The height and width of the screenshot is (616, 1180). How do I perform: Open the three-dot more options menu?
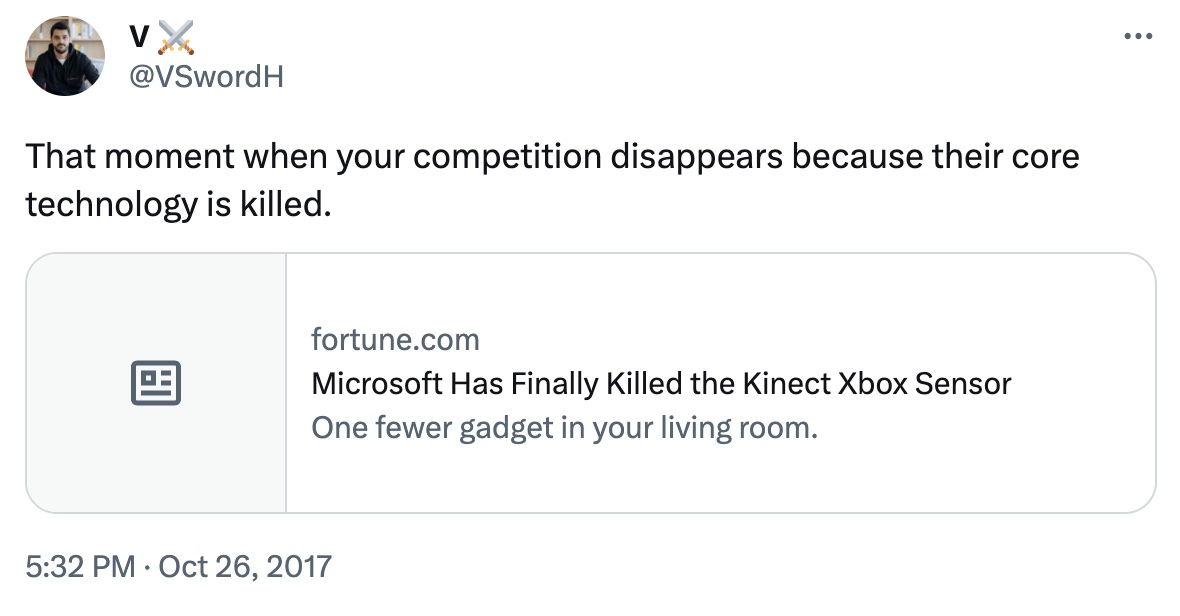tap(1139, 37)
